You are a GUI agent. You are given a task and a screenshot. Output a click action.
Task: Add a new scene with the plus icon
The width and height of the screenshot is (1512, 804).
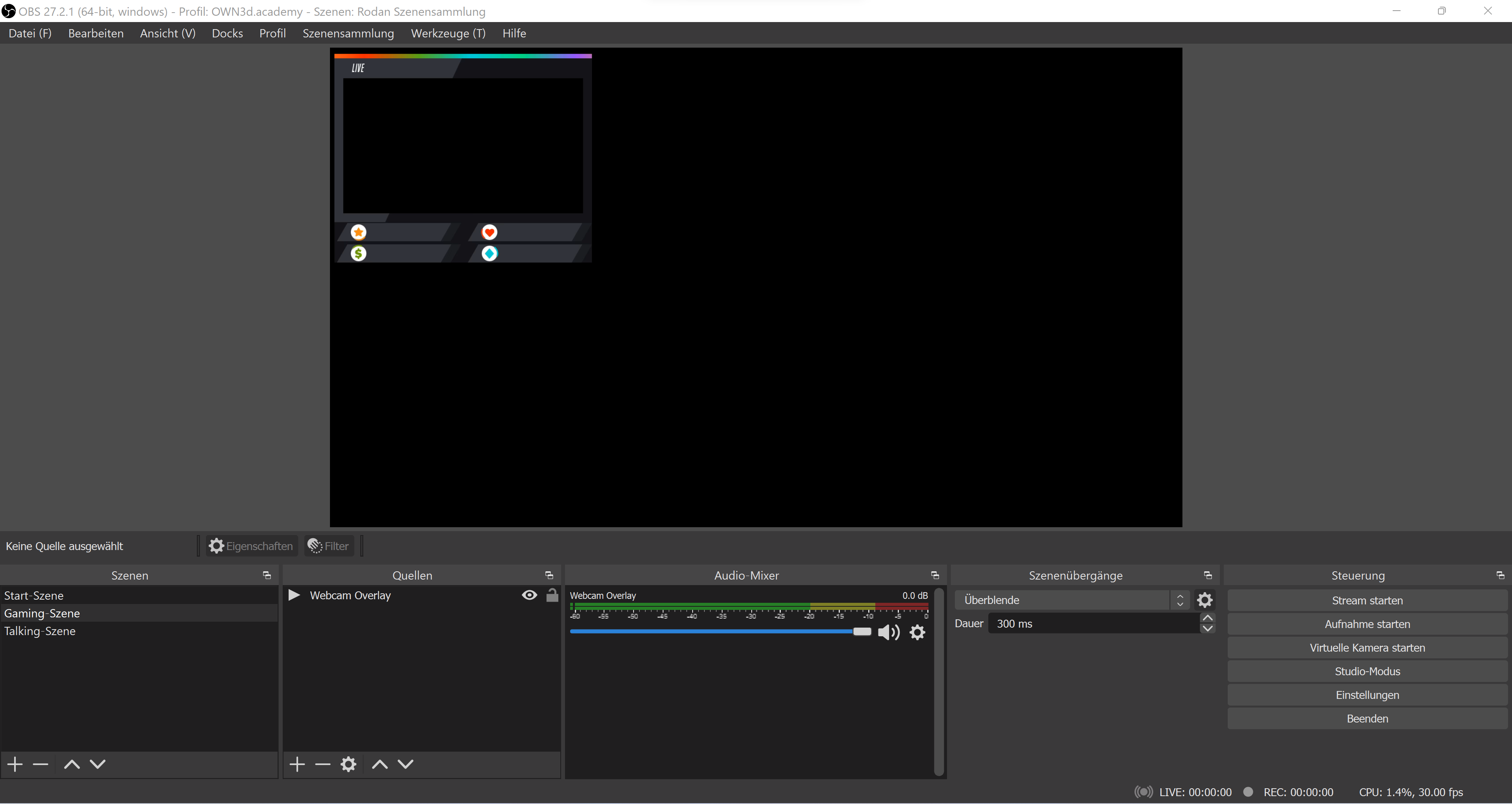click(14, 763)
